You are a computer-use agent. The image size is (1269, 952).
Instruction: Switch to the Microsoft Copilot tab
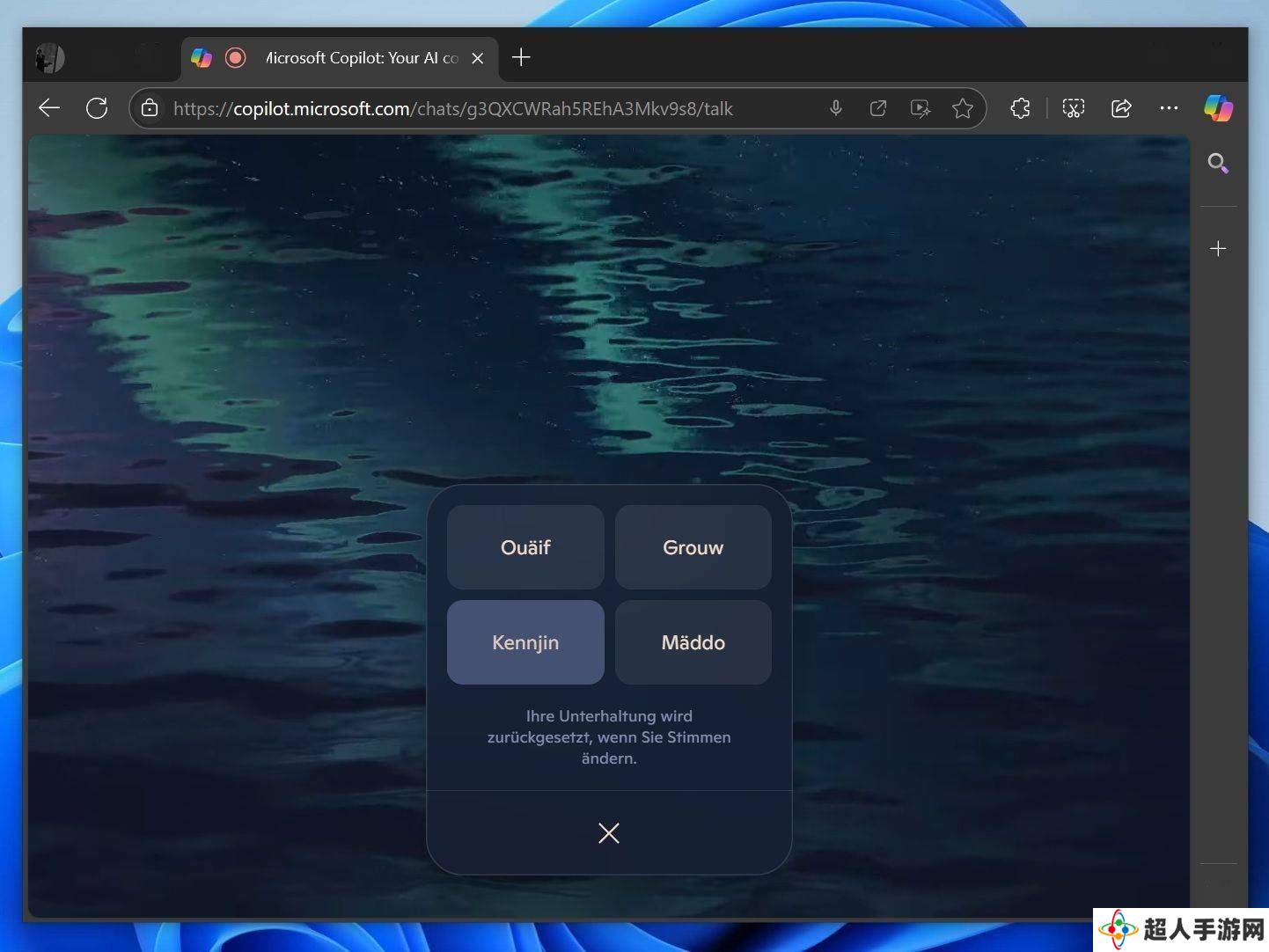click(340, 58)
